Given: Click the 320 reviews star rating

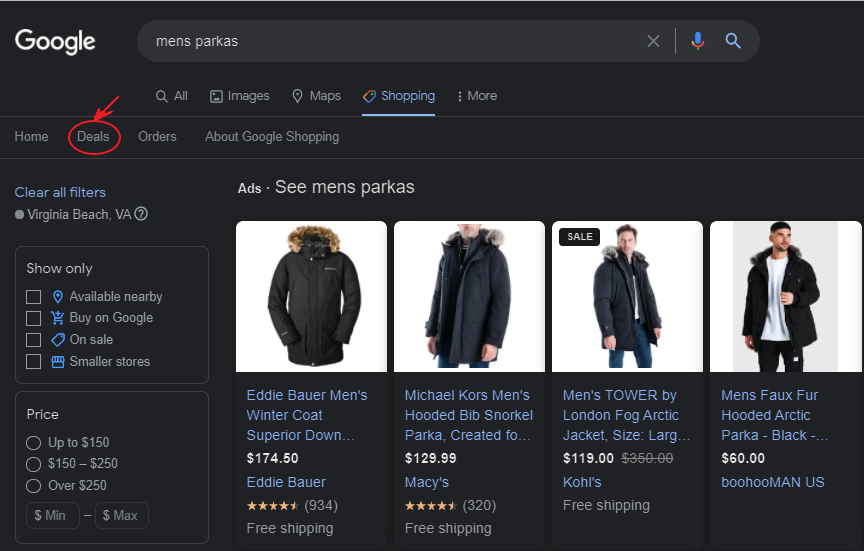Looking at the screenshot, I should coord(450,505).
